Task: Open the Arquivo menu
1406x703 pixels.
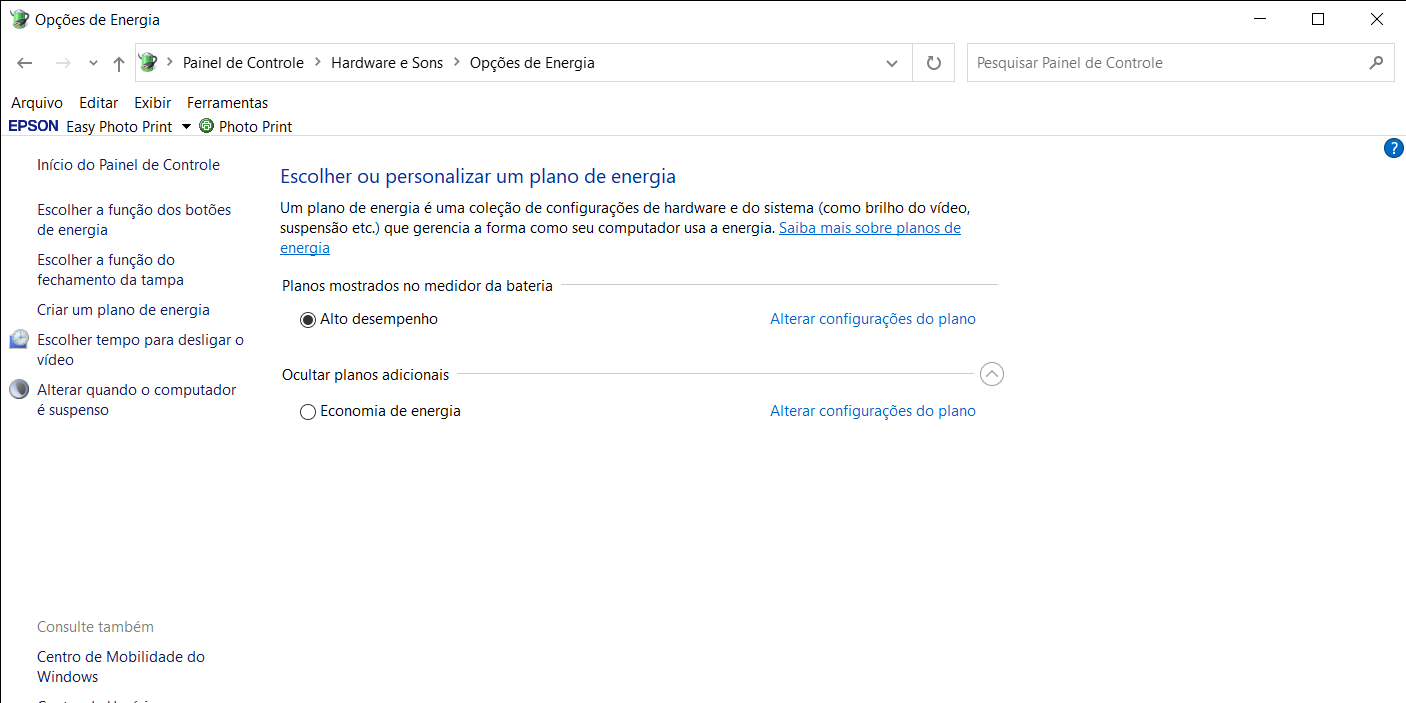Action: click(37, 103)
